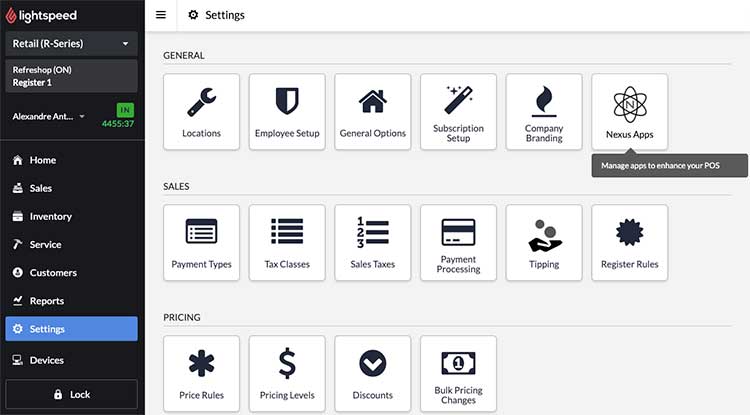Click the Lightspeed logo
The height and width of the screenshot is (415, 750).
[x=43, y=16]
